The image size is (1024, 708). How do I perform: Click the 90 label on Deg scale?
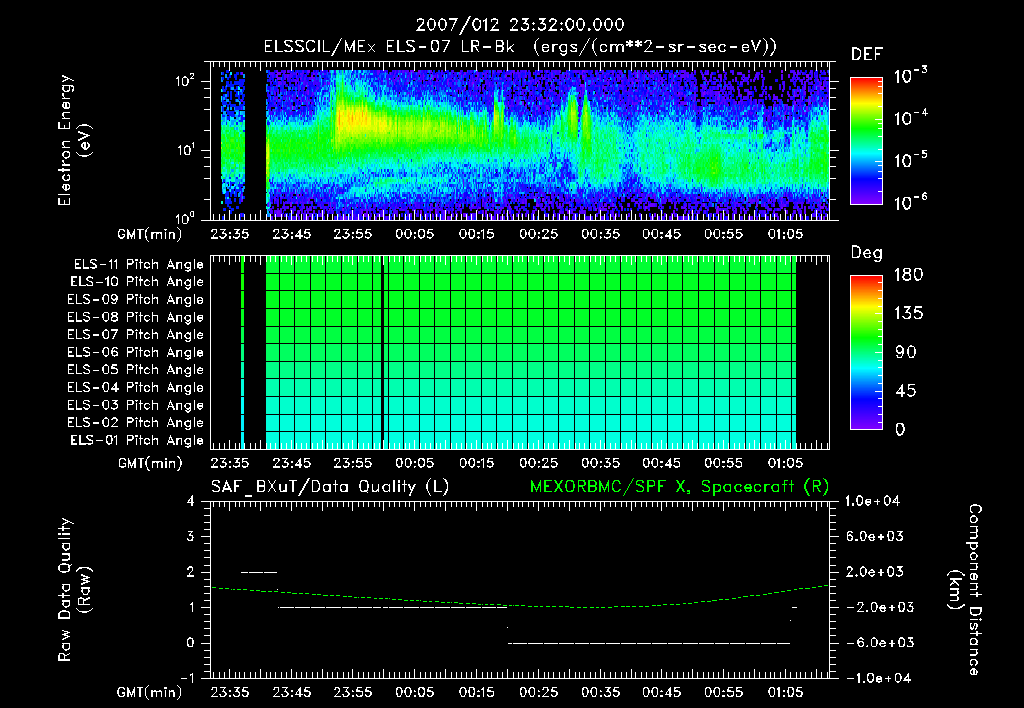tap(906, 352)
